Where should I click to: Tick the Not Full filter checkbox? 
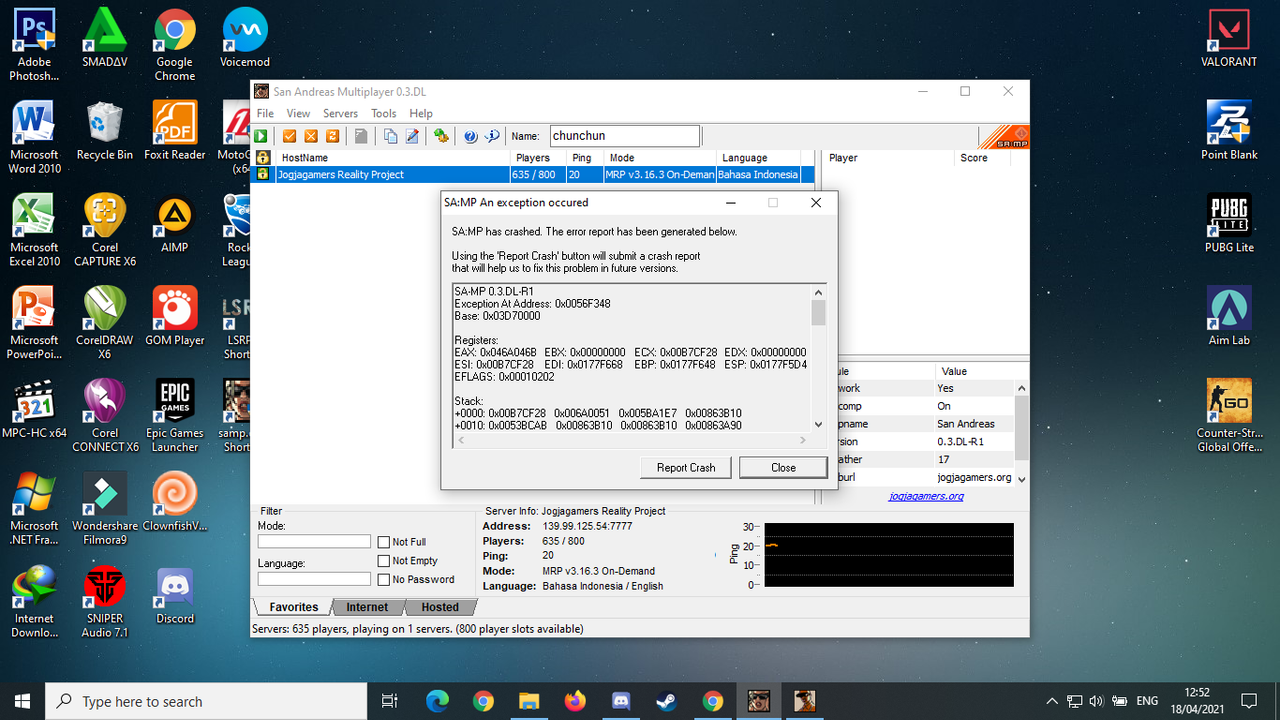tap(383, 542)
